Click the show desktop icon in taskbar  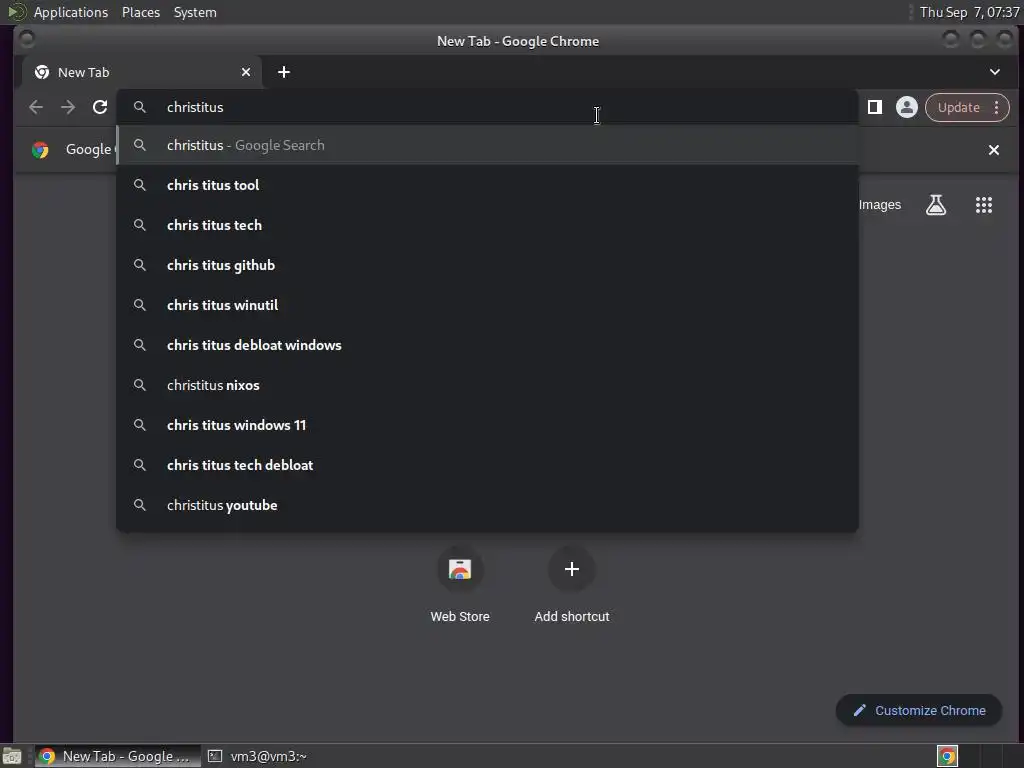click(12, 756)
